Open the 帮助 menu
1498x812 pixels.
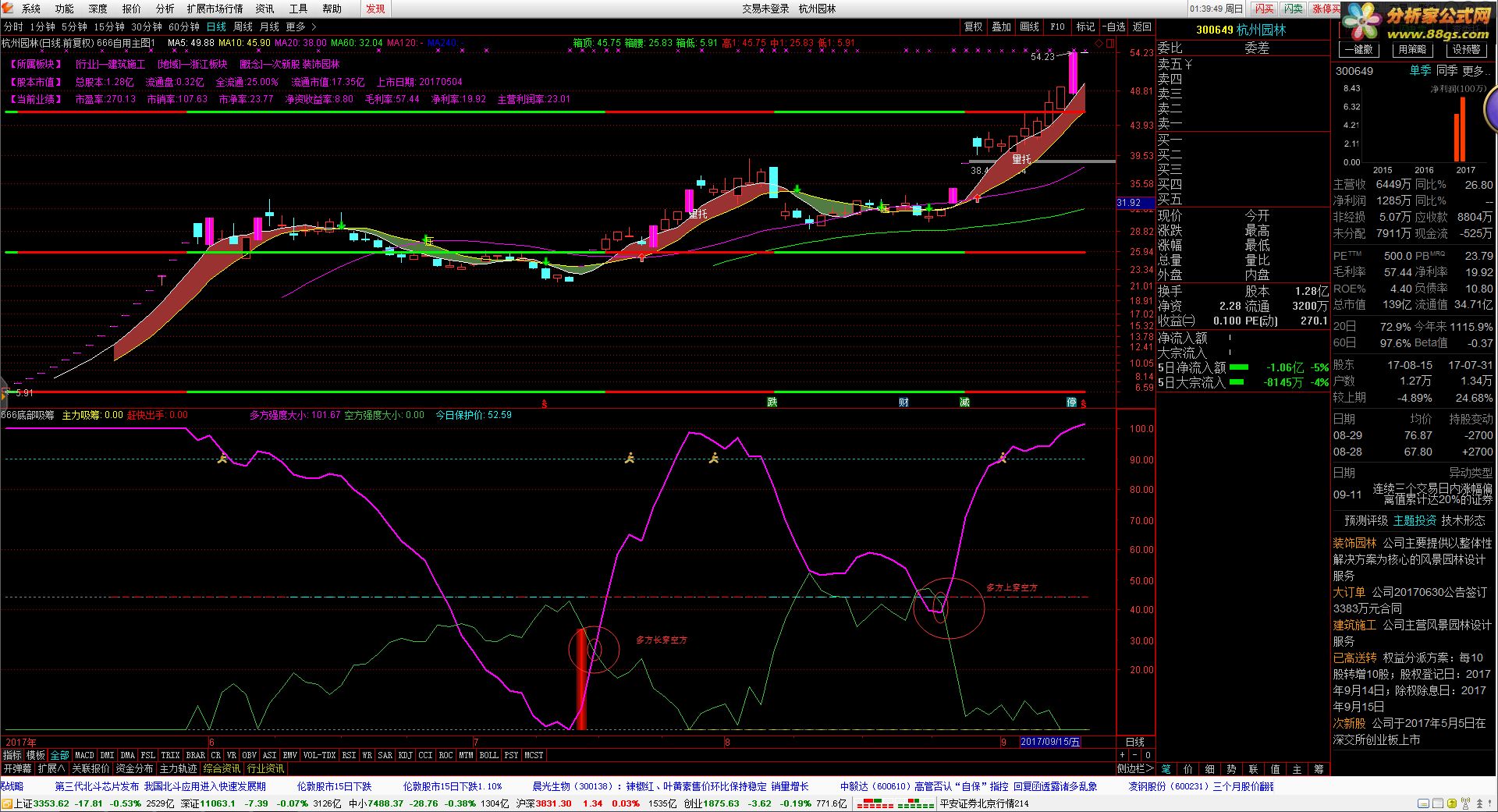click(332, 9)
